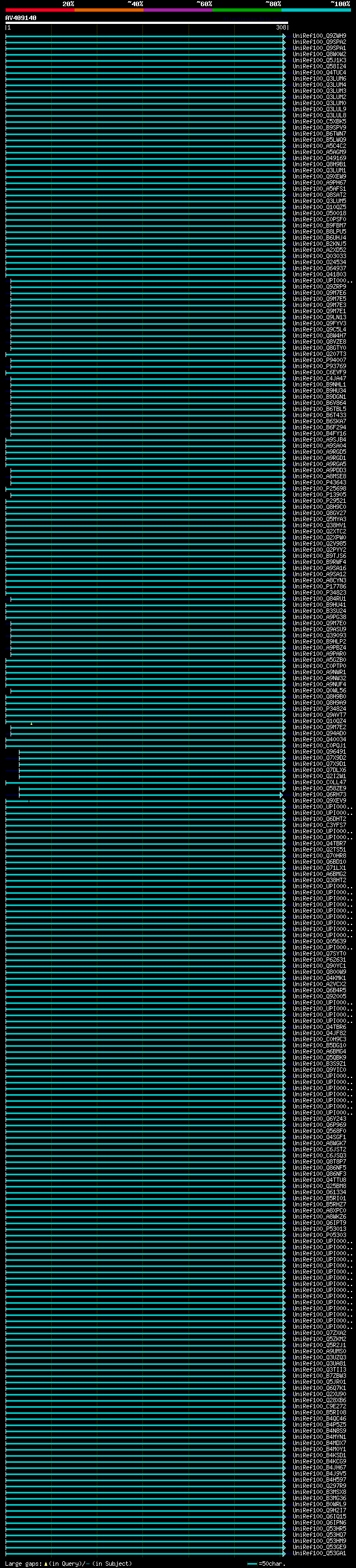Pick the UniRef100_A9PH67 hit

coord(319,182)
